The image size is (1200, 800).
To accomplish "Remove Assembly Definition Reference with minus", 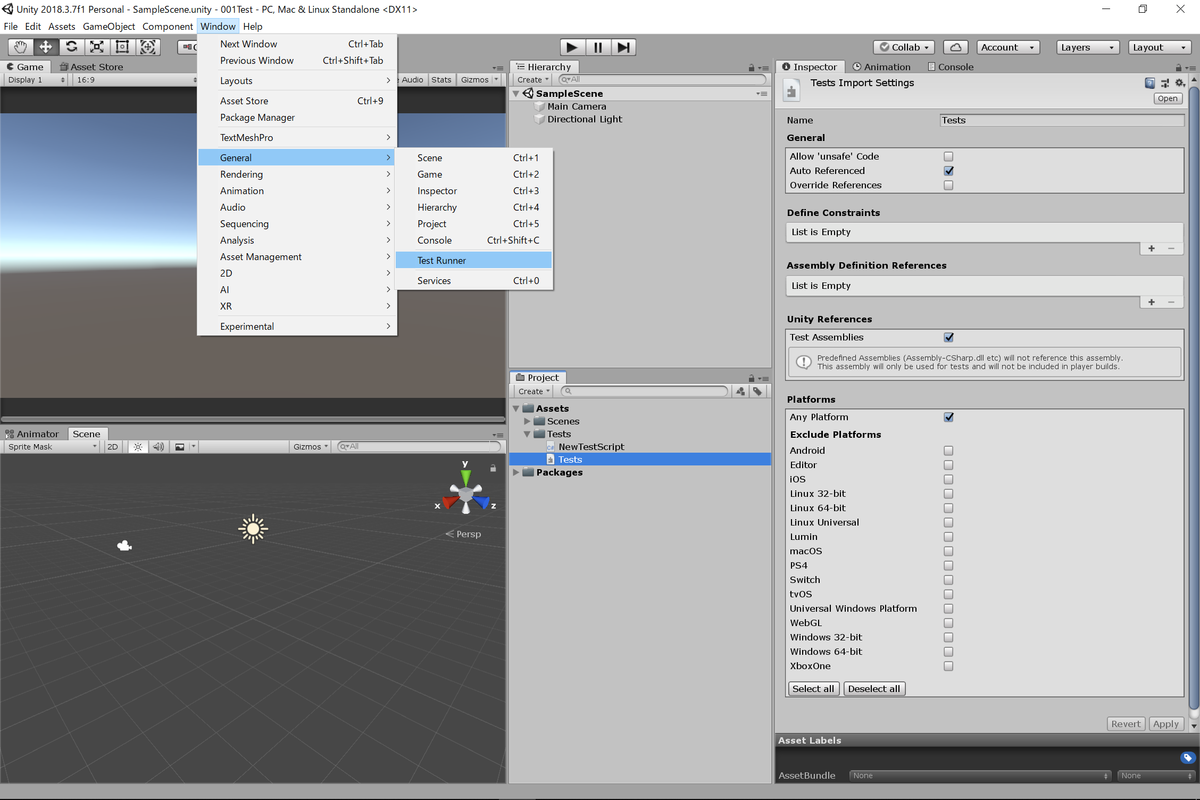I will click(x=1171, y=302).
